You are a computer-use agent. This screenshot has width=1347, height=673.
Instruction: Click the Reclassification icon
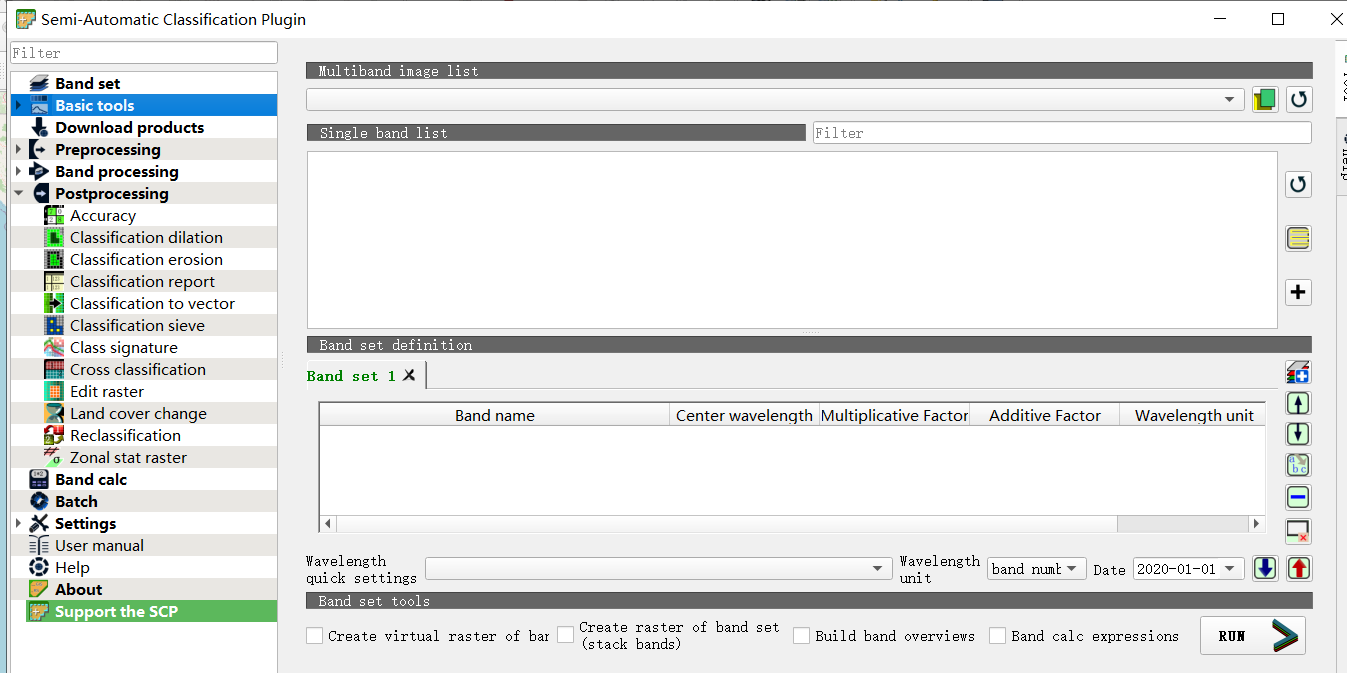pos(54,435)
